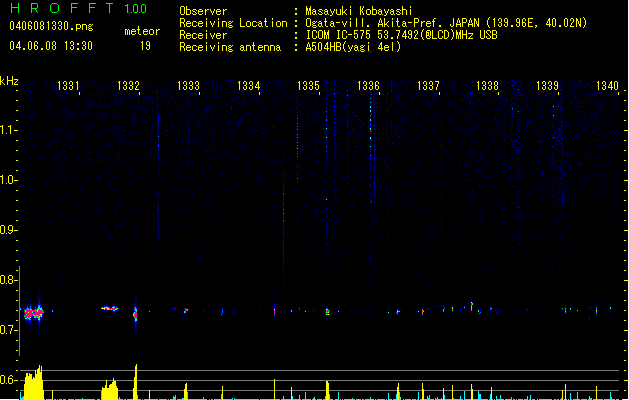Click the 0.6 kHz frequency axis label
Image resolution: width=629 pixels, height=400 pixels.
(8, 380)
